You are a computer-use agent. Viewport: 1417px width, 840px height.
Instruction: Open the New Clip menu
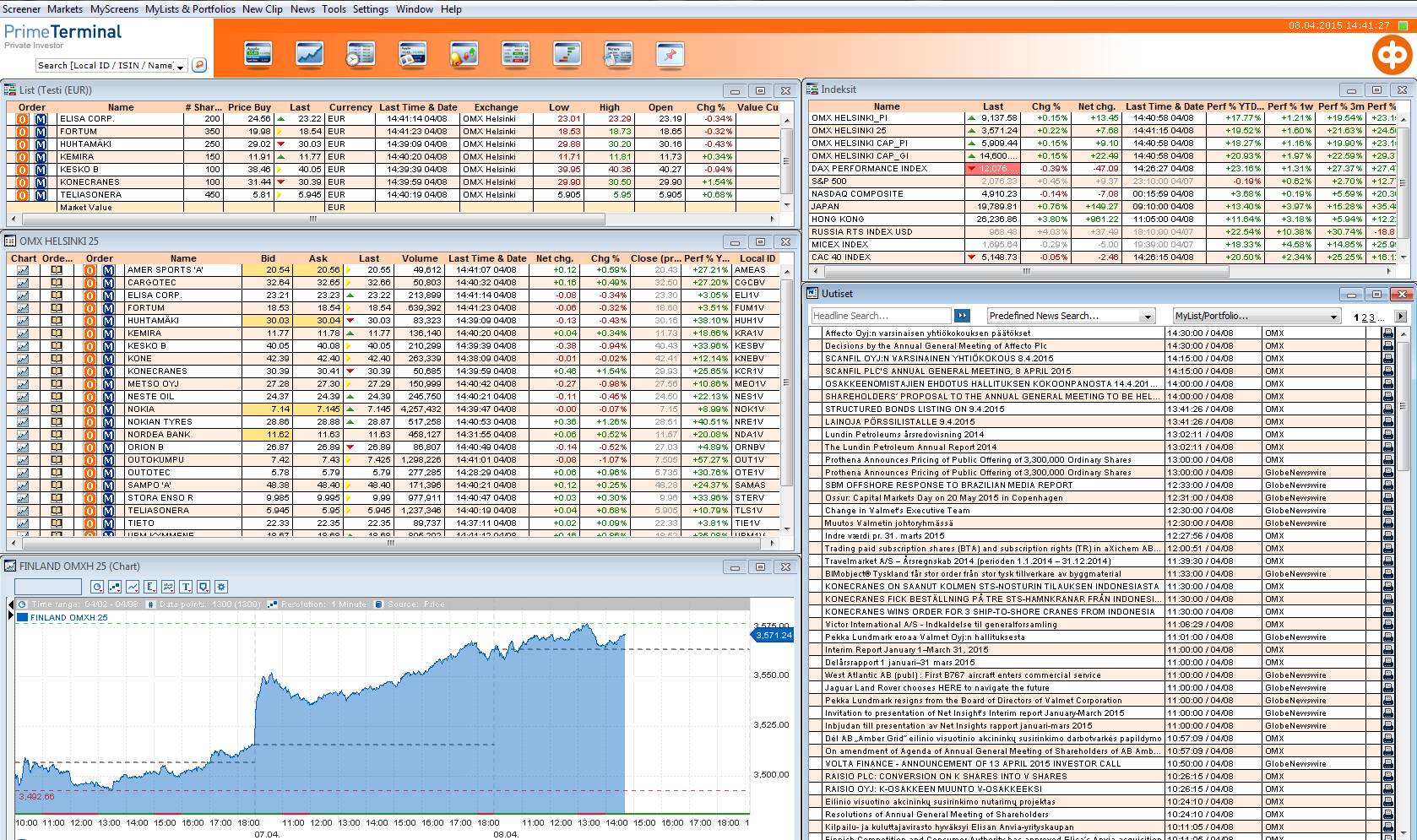tap(263, 9)
